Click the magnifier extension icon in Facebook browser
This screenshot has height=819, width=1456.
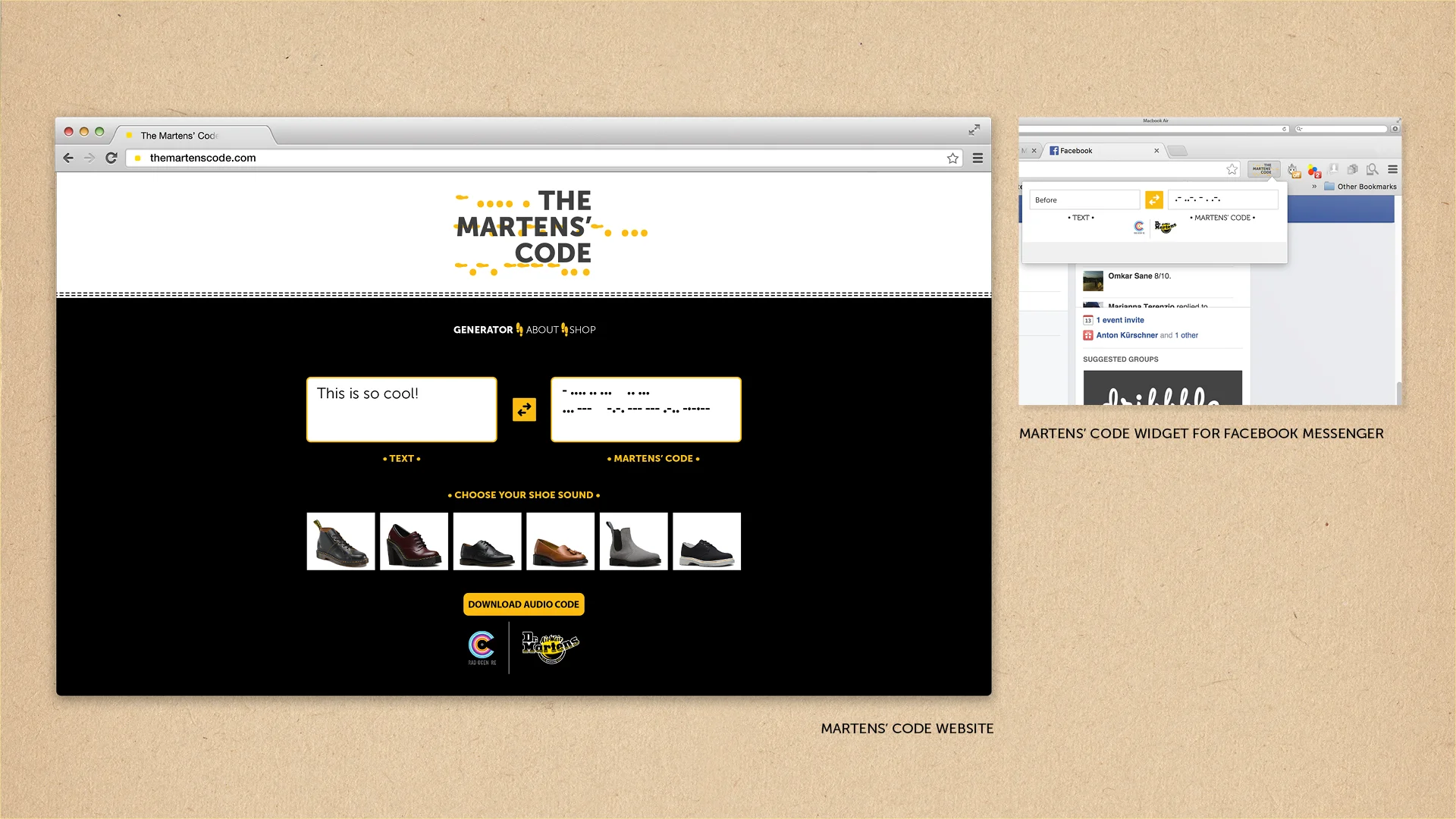[x=1372, y=169]
